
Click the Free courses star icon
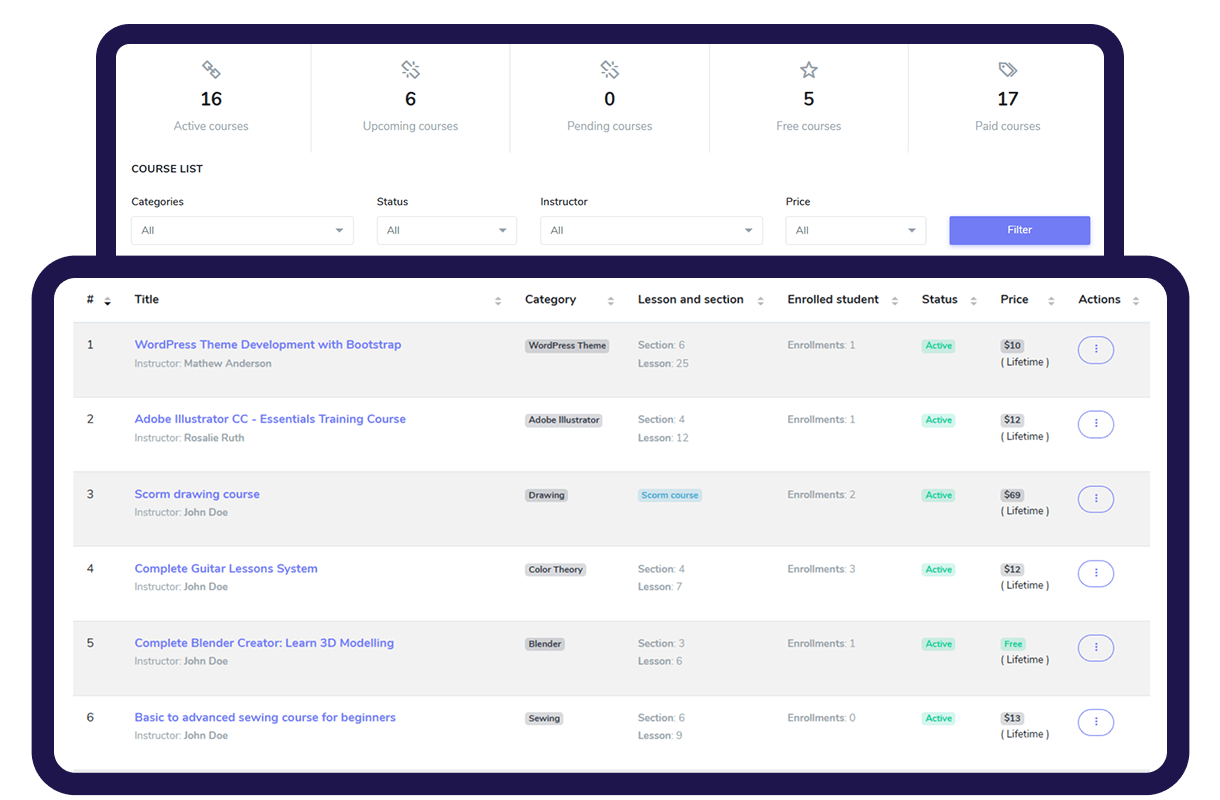pyautogui.click(x=809, y=70)
